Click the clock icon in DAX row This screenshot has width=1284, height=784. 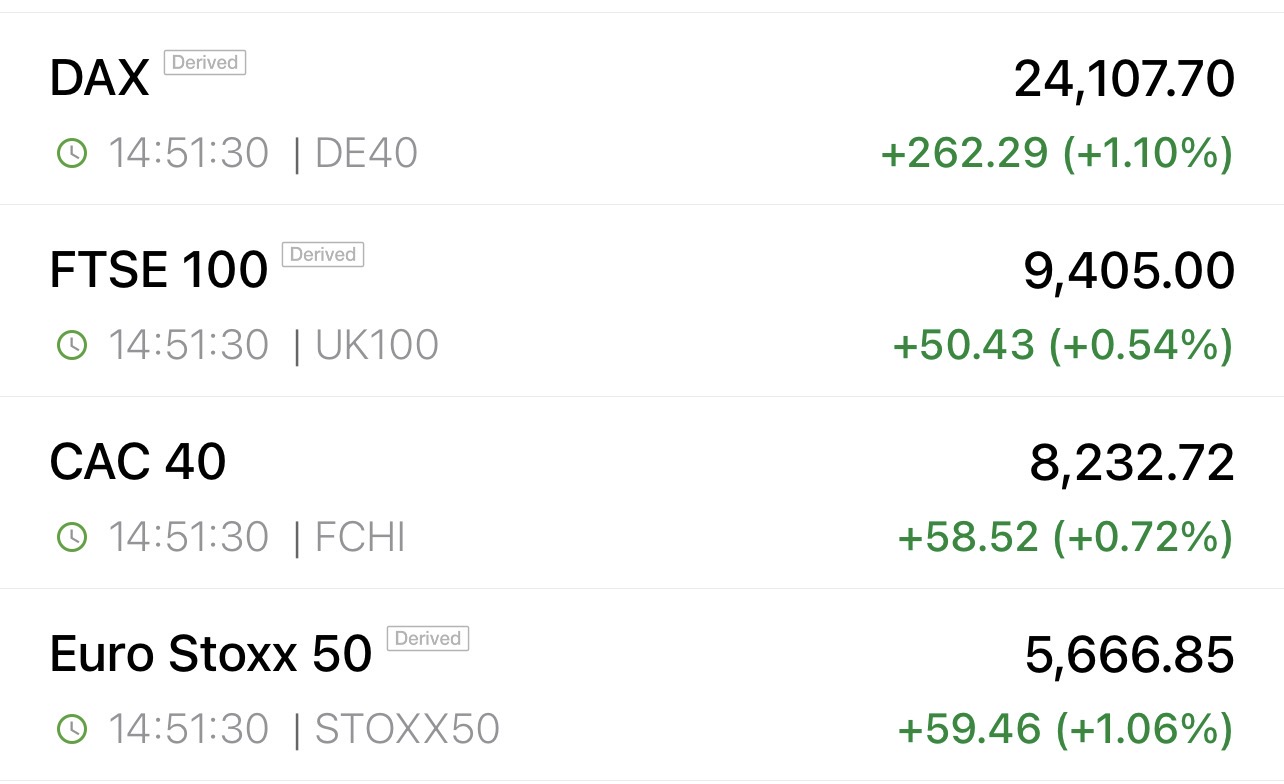click(x=71, y=154)
